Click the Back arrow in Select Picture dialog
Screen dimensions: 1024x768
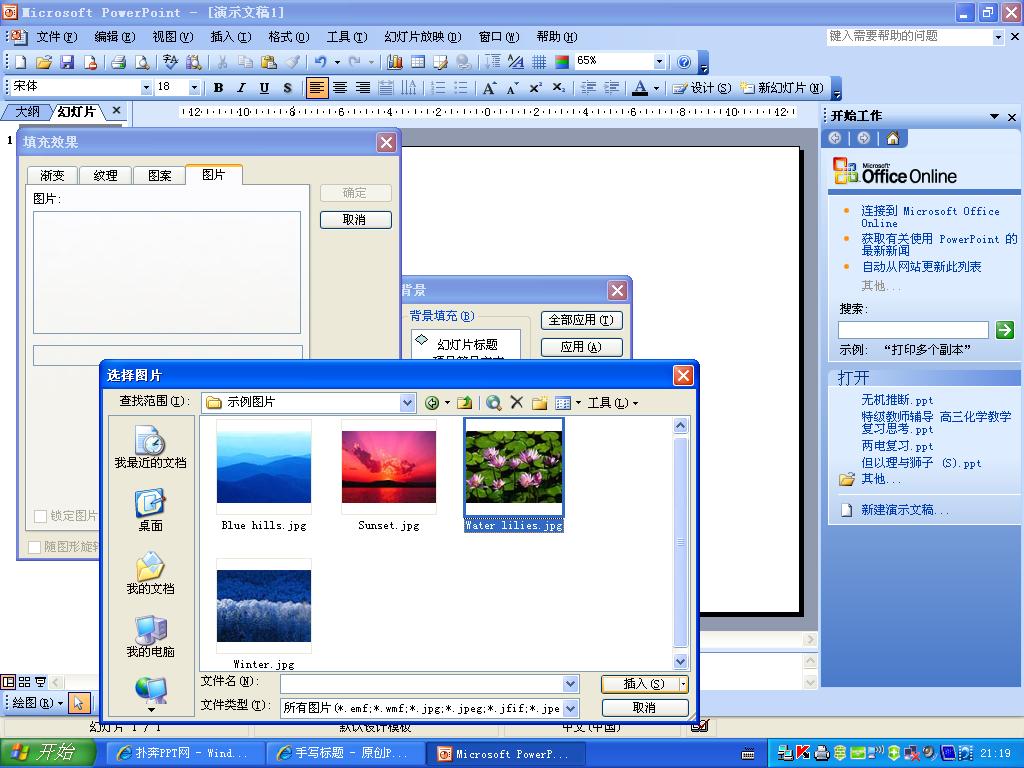[x=432, y=403]
